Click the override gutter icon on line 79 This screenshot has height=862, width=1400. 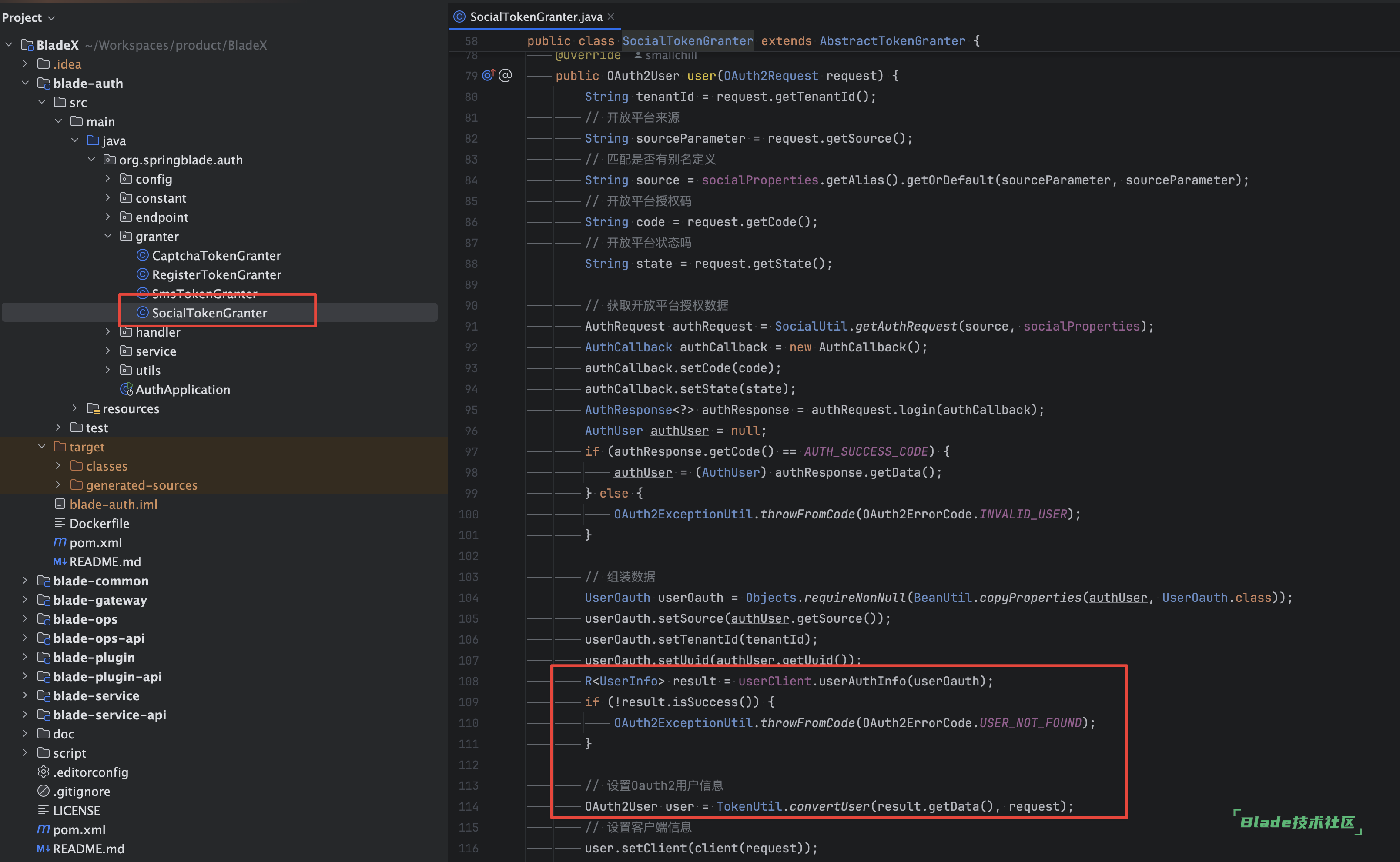[489, 75]
